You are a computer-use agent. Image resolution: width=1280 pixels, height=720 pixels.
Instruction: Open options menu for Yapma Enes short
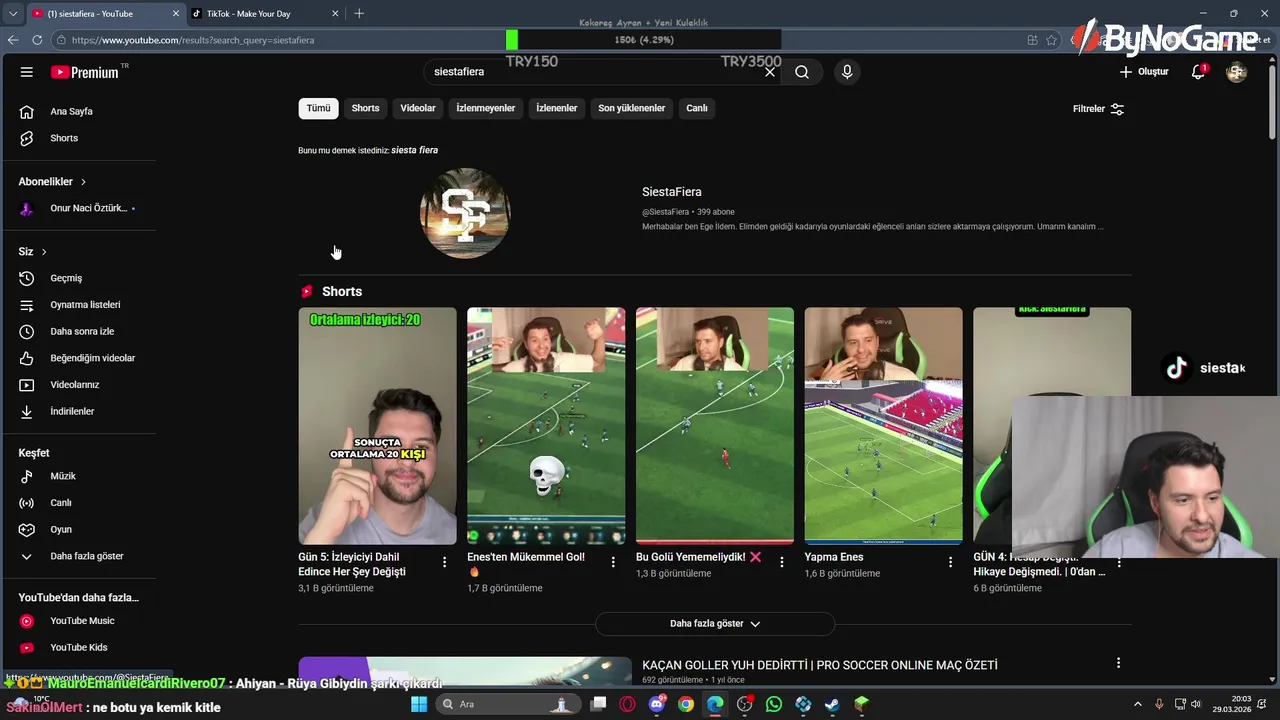pyautogui.click(x=950, y=562)
